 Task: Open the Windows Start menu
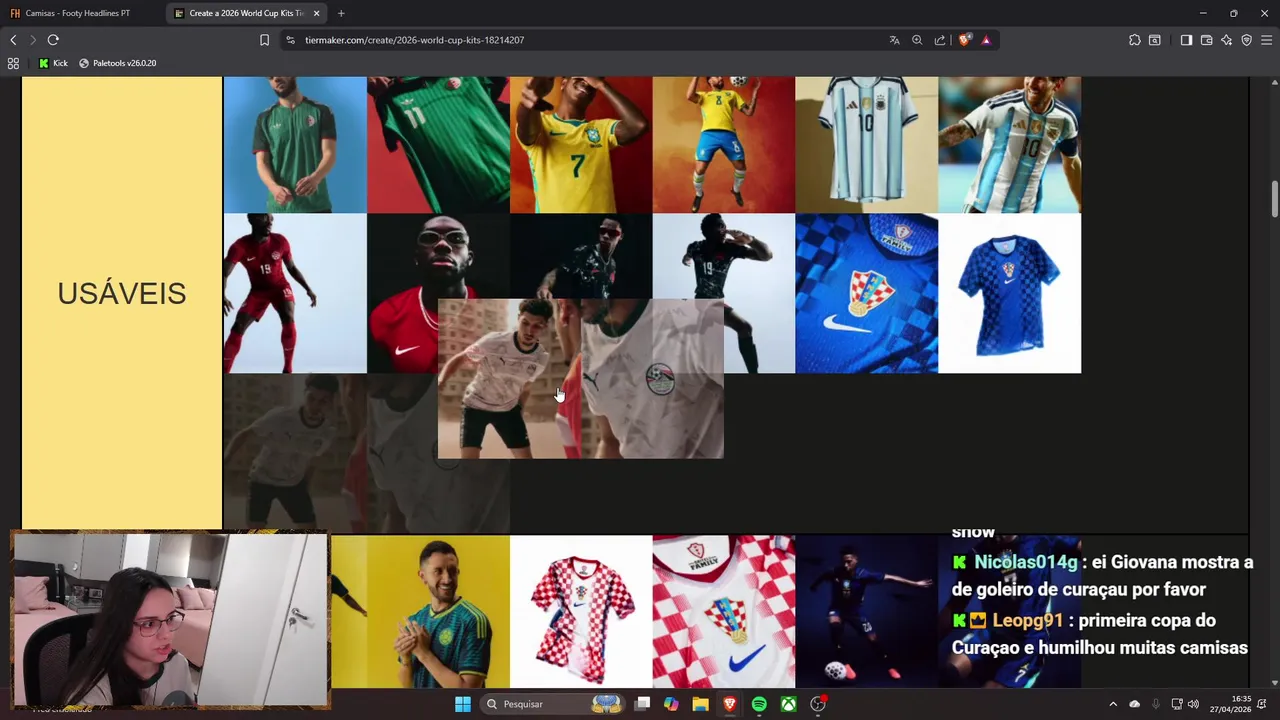coord(463,704)
